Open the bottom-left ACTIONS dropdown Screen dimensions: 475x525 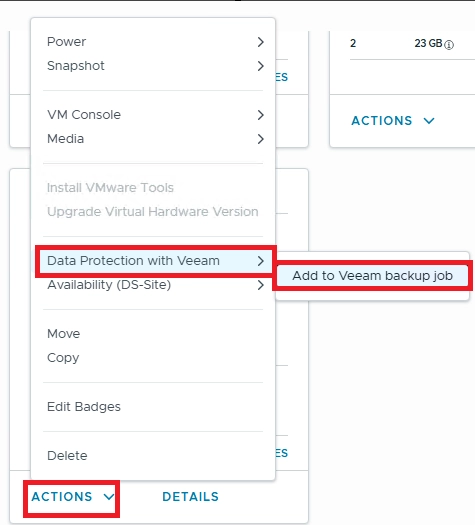pyautogui.click(x=73, y=497)
